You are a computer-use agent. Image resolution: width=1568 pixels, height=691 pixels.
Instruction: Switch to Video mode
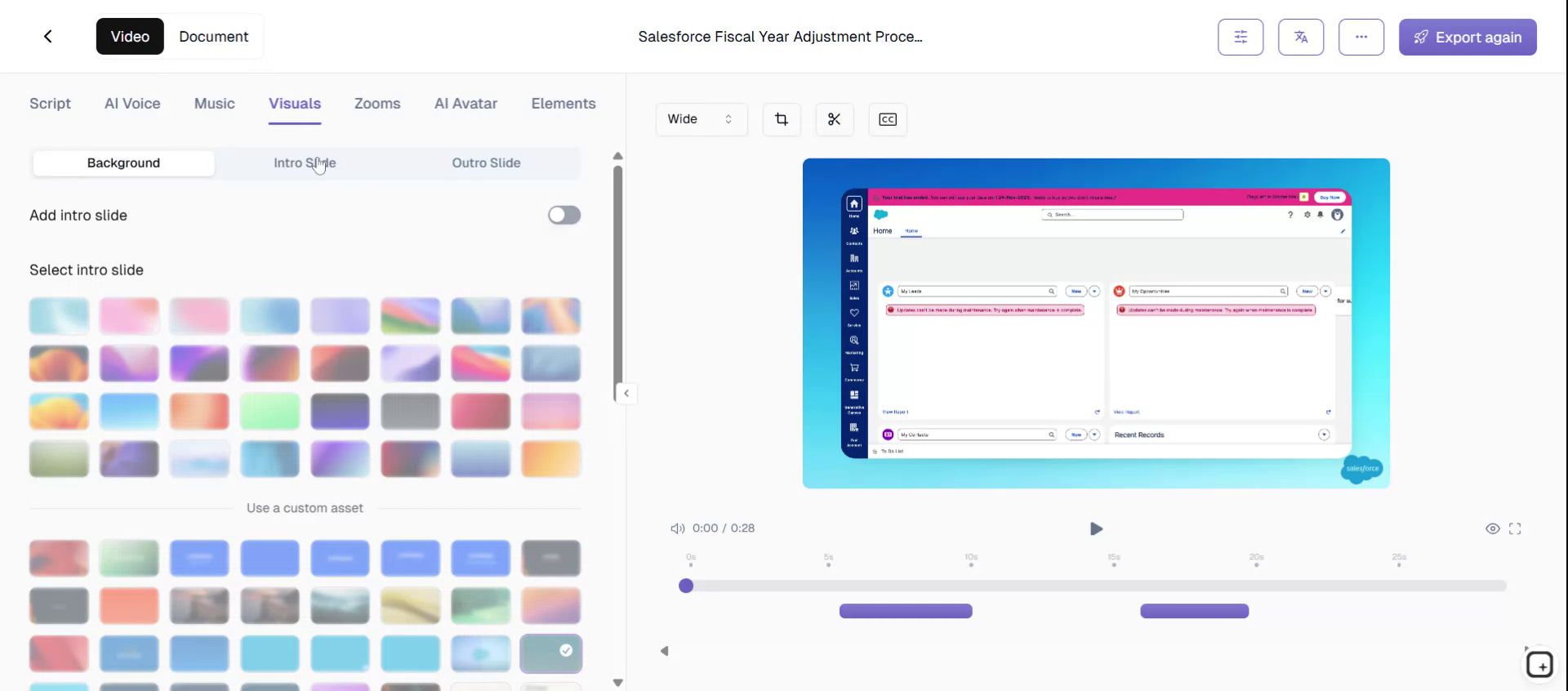(x=130, y=36)
